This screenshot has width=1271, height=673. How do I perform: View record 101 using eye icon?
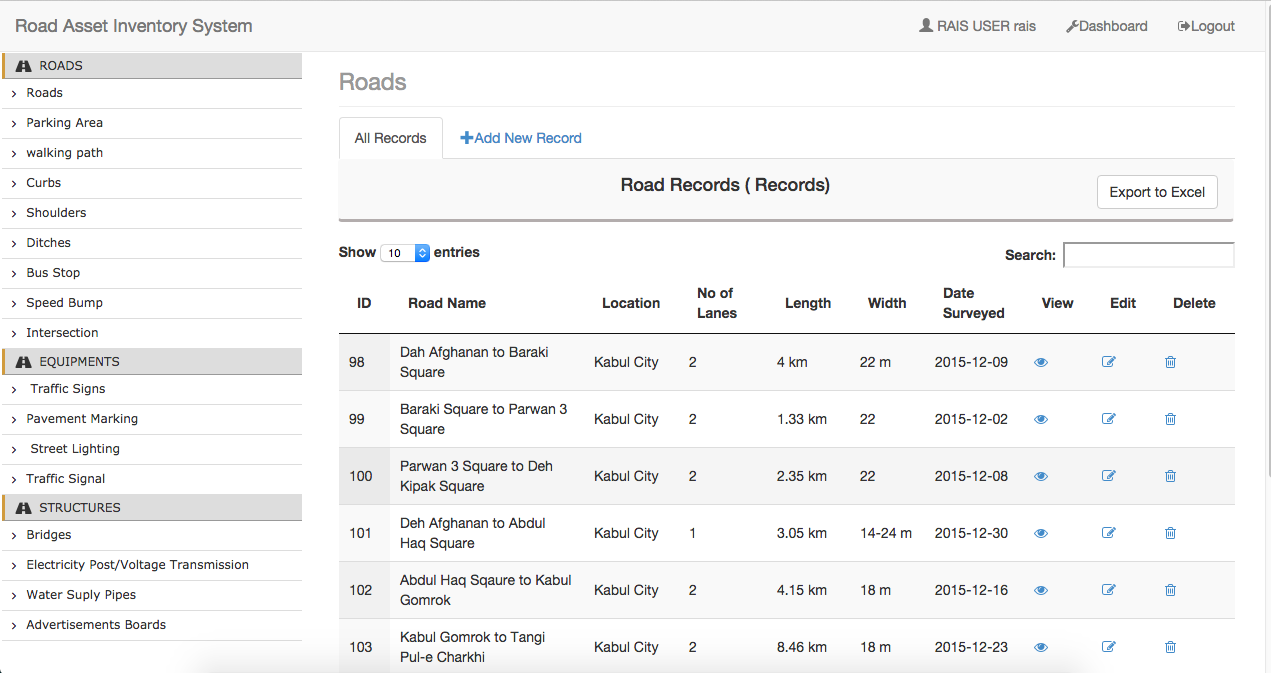click(1041, 533)
